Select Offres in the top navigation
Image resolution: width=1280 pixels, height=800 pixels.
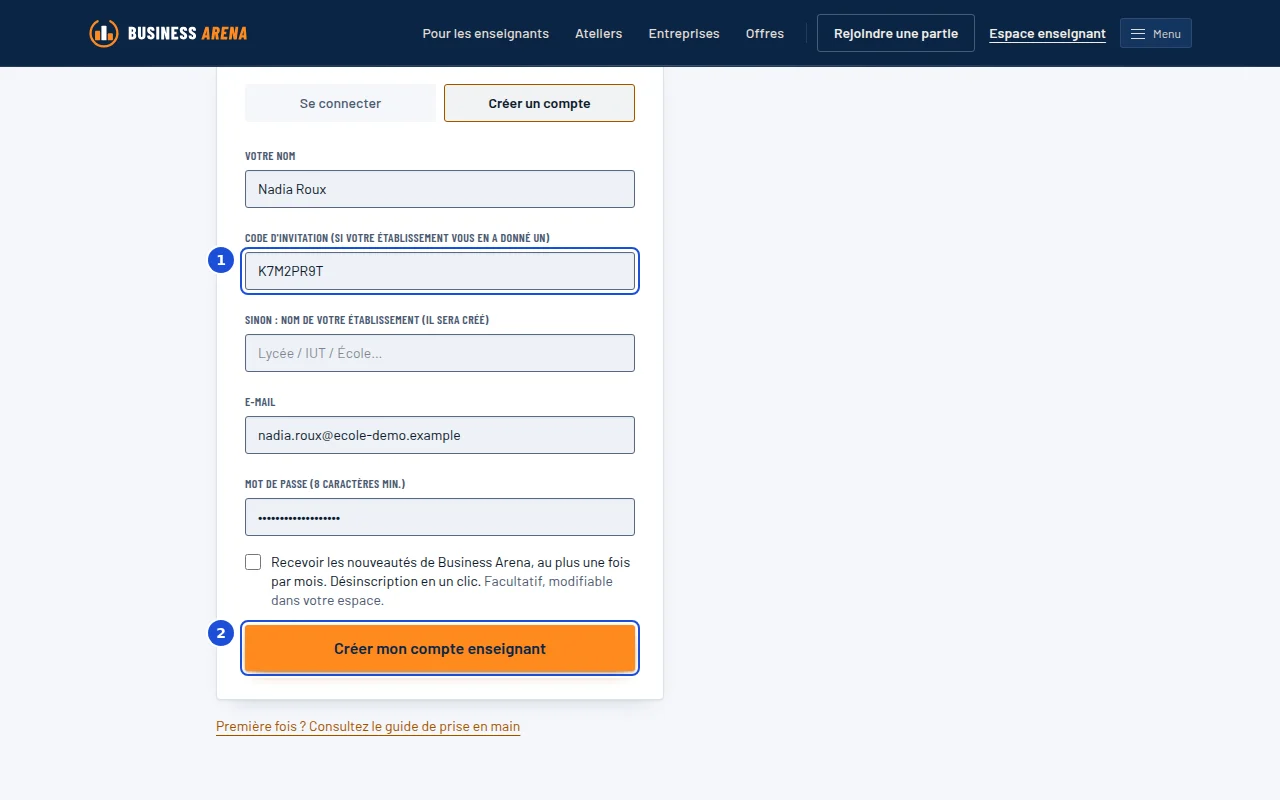pyautogui.click(x=765, y=34)
